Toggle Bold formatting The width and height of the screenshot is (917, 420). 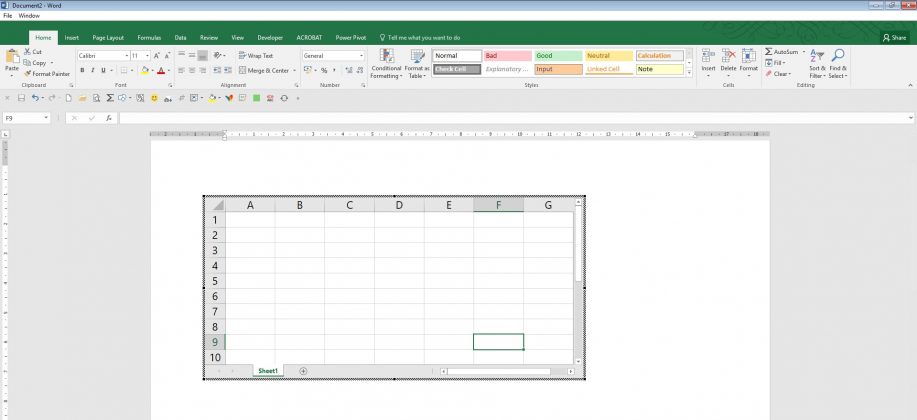(x=82, y=70)
